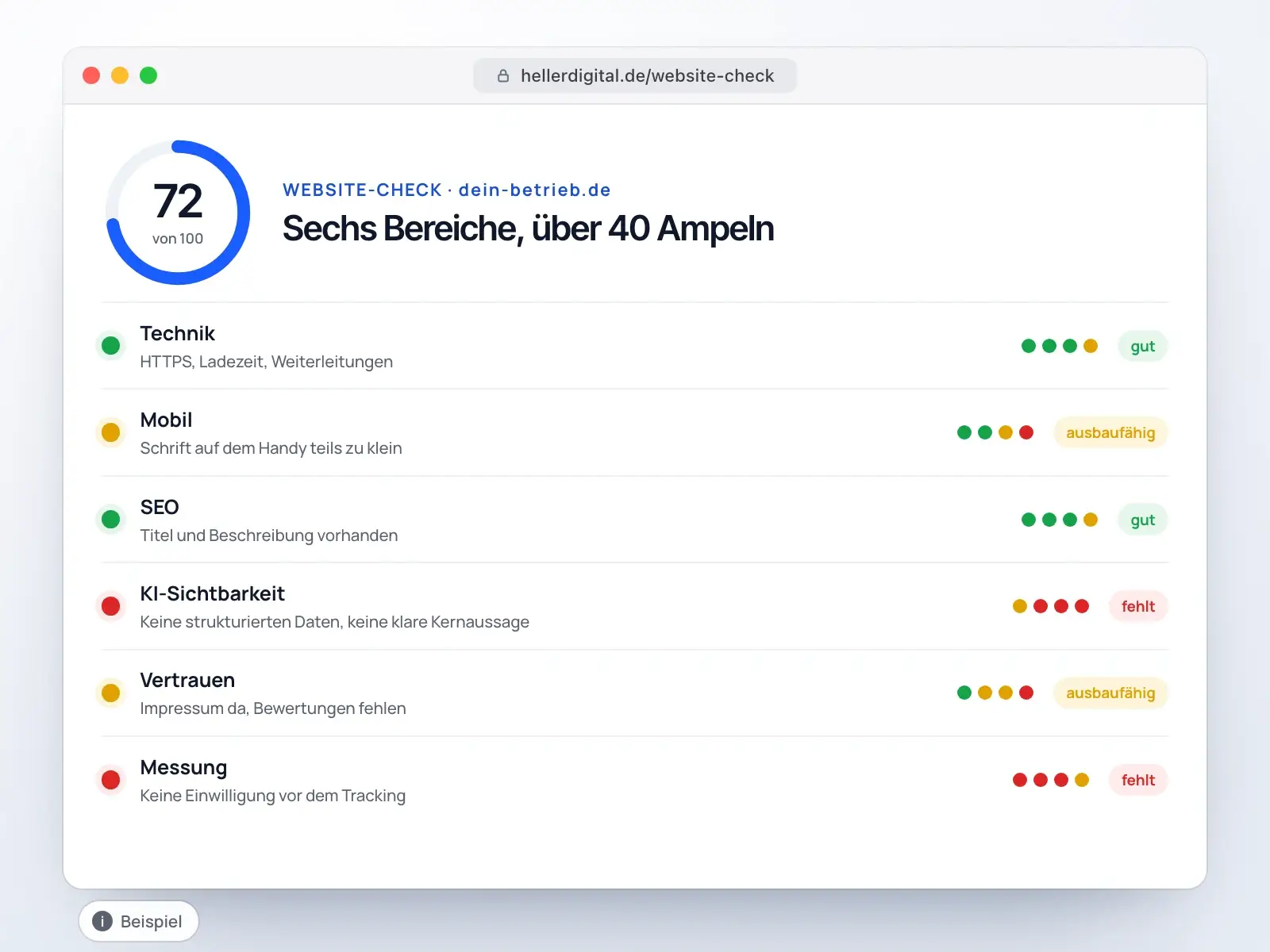This screenshot has height=952, width=1270.
Task: Click the Vertrauen category title
Action: tap(188, 680)
